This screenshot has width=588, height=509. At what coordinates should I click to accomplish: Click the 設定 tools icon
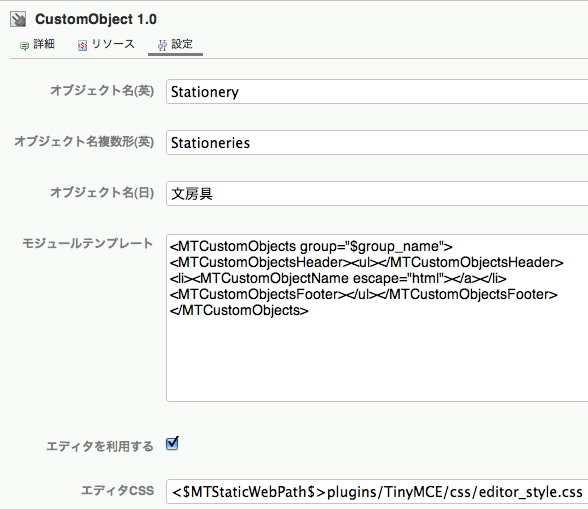(x=162, y=45)
